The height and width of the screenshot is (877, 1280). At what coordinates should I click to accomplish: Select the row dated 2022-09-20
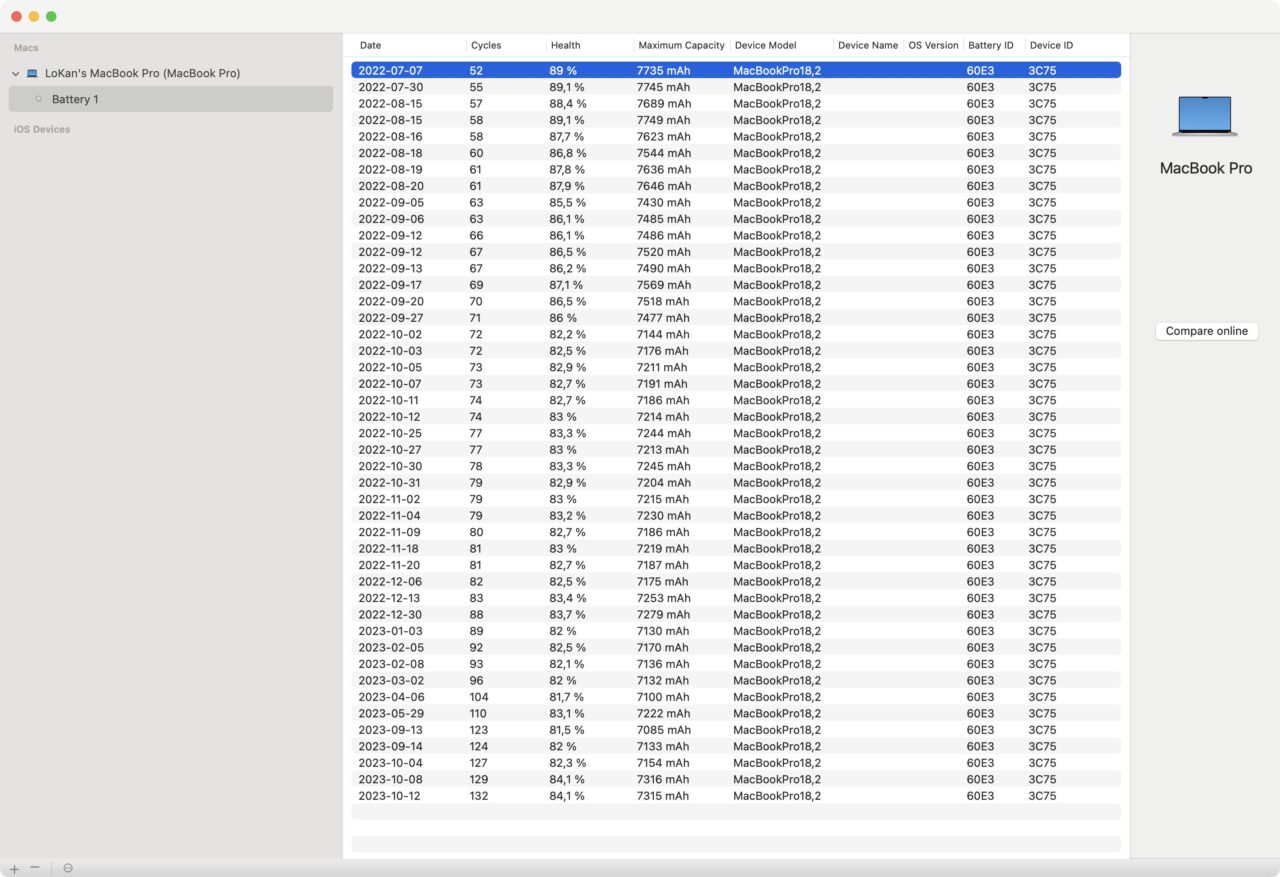click(736, 301)
